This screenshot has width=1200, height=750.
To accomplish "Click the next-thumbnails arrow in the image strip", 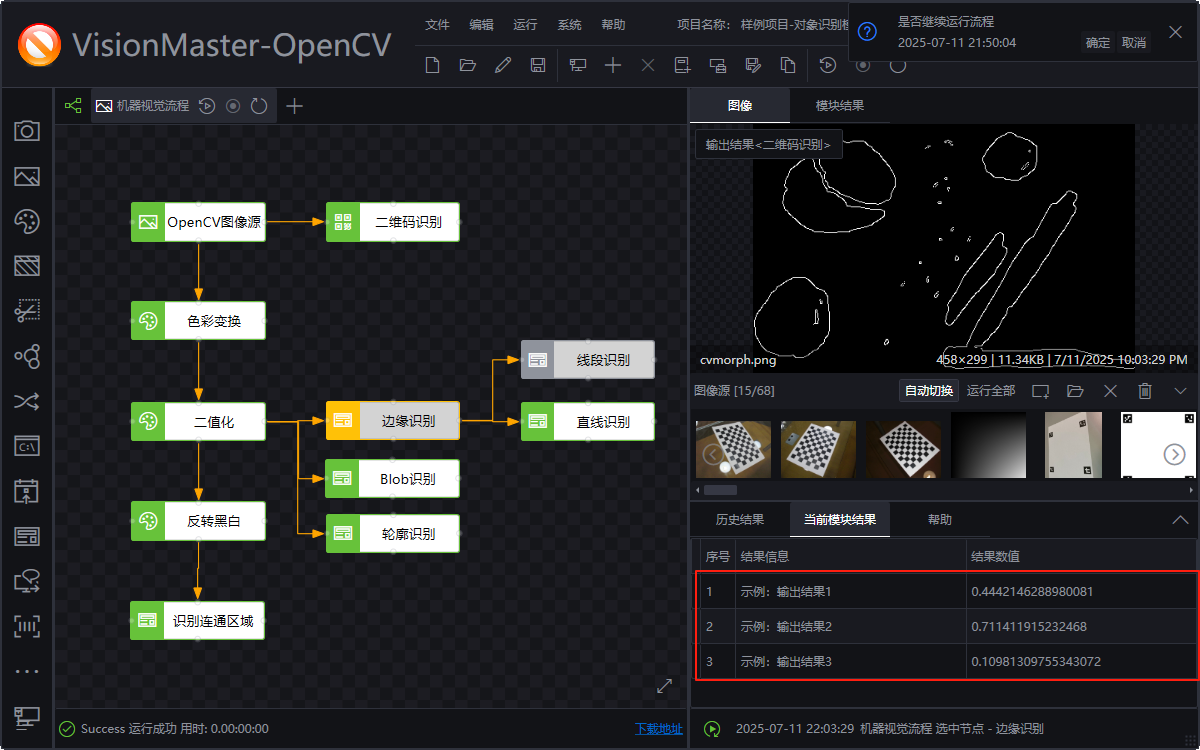I will 1175,453.
